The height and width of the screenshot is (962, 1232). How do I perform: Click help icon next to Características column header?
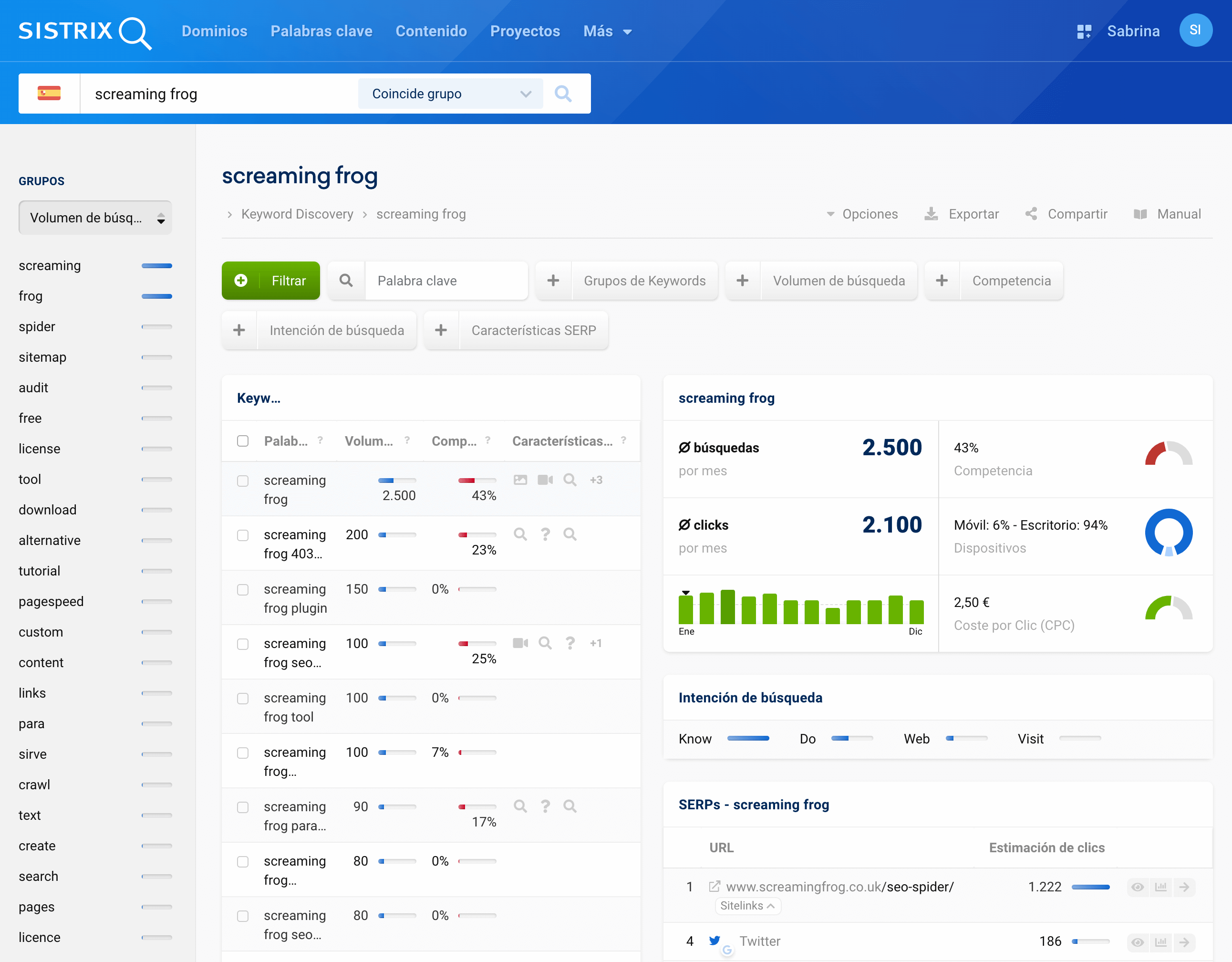pos(623,440)
